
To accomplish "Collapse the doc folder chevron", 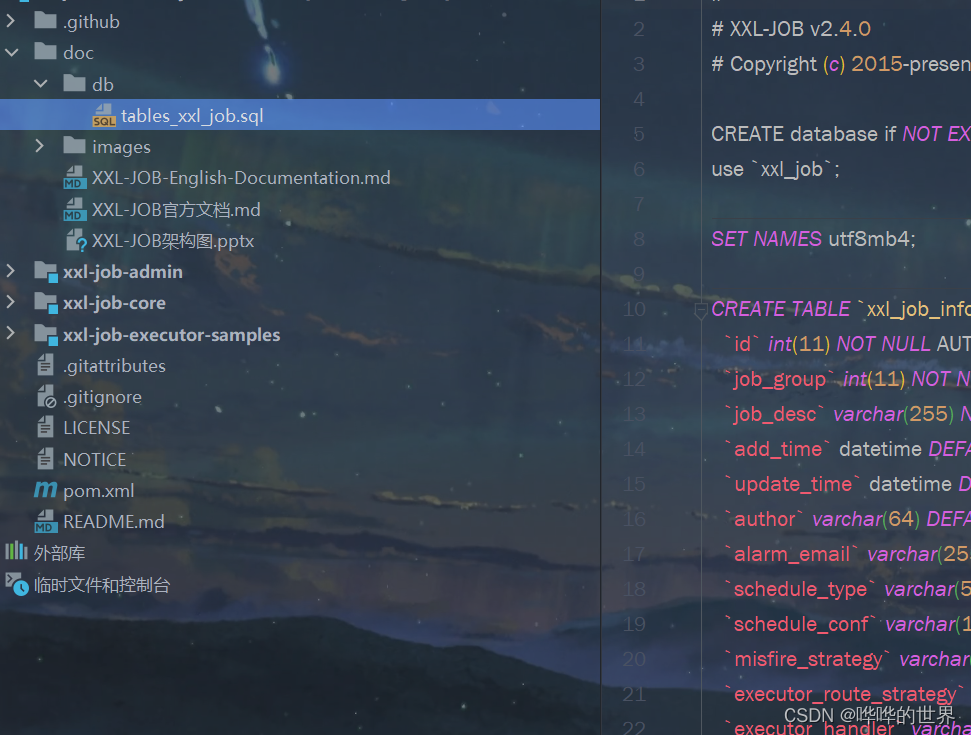I will (11, 53).
